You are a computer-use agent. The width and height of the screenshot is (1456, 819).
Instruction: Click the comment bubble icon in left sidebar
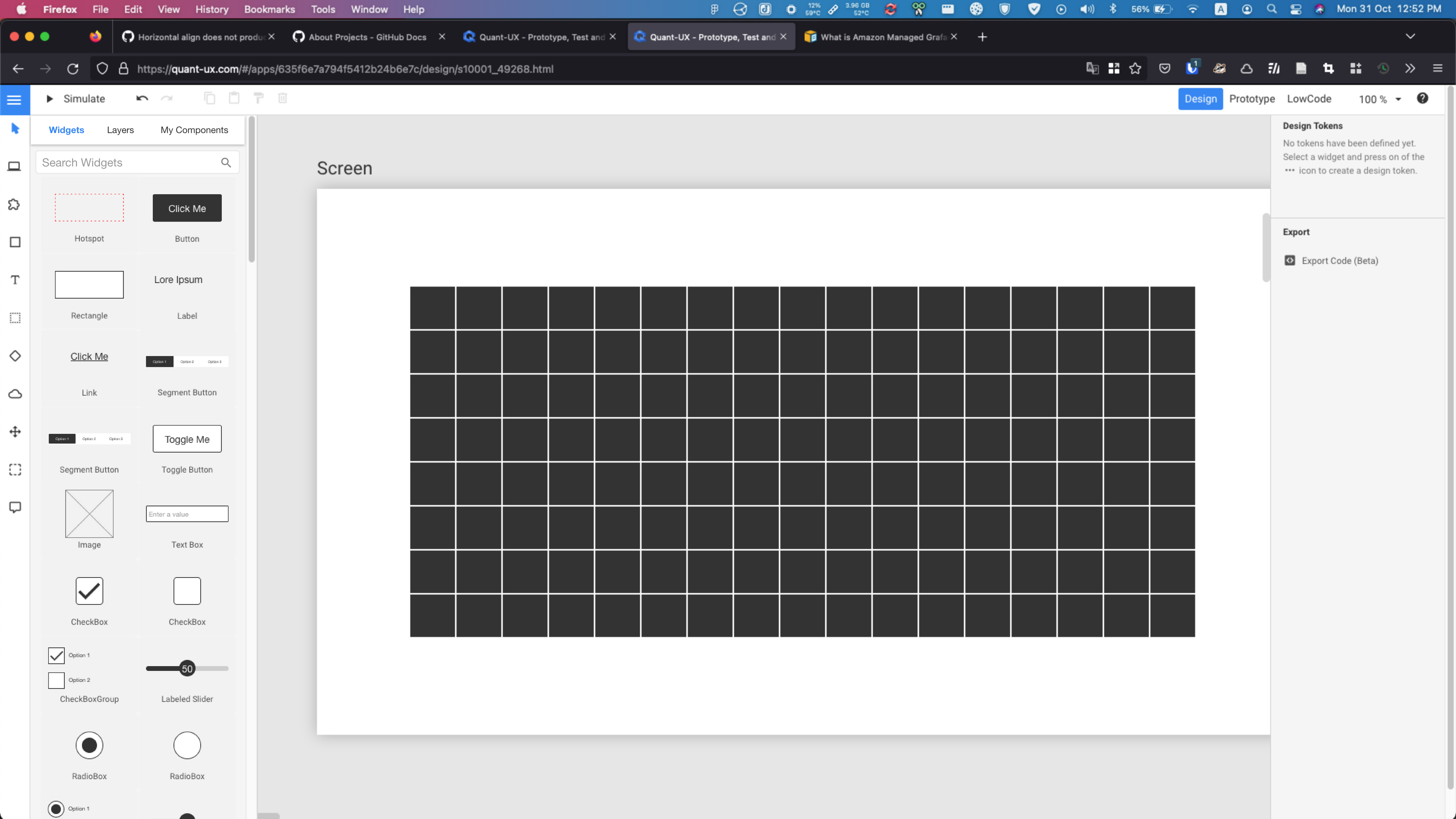(15, 507)
